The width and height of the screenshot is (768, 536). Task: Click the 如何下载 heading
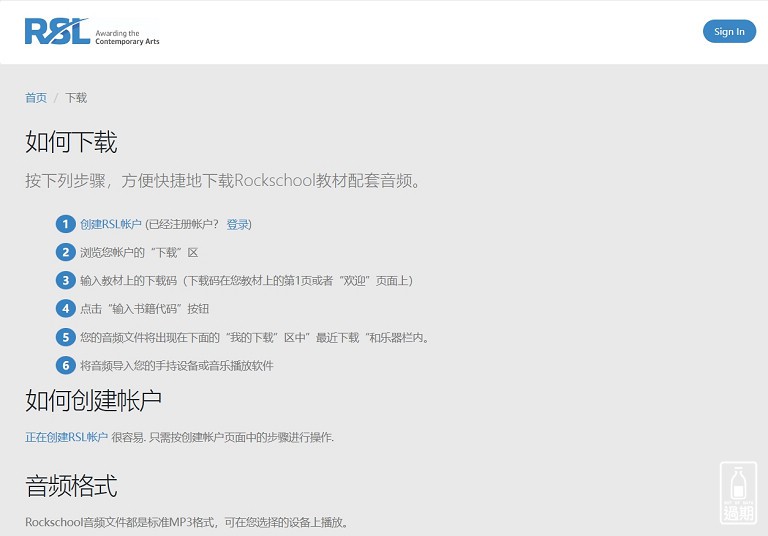(71, 142)
